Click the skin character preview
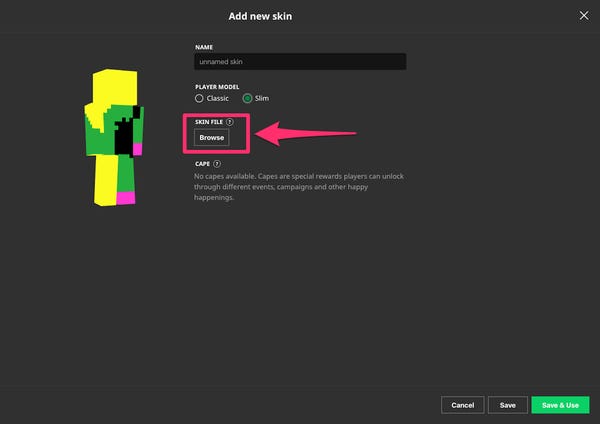This screenshot has width=600, height=424. tap(114, 138)
